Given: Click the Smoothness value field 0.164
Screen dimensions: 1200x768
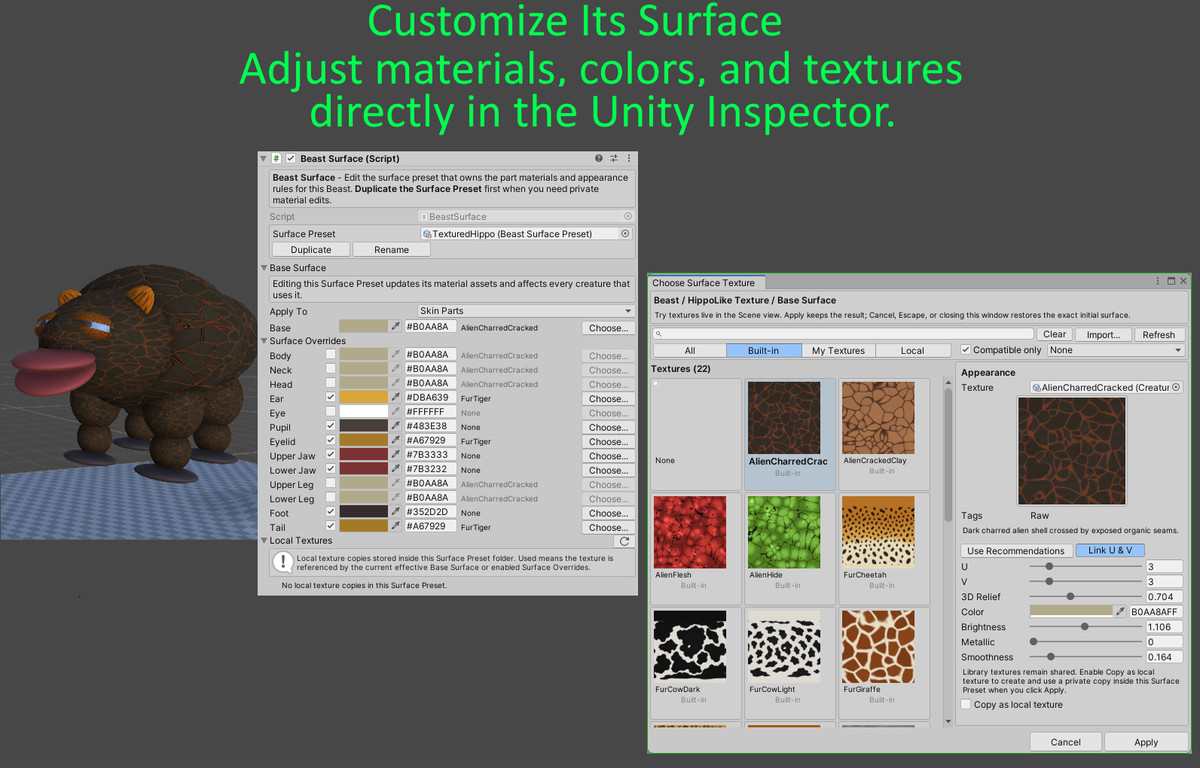Looking at the screenshot, I should coord(1165,657).
